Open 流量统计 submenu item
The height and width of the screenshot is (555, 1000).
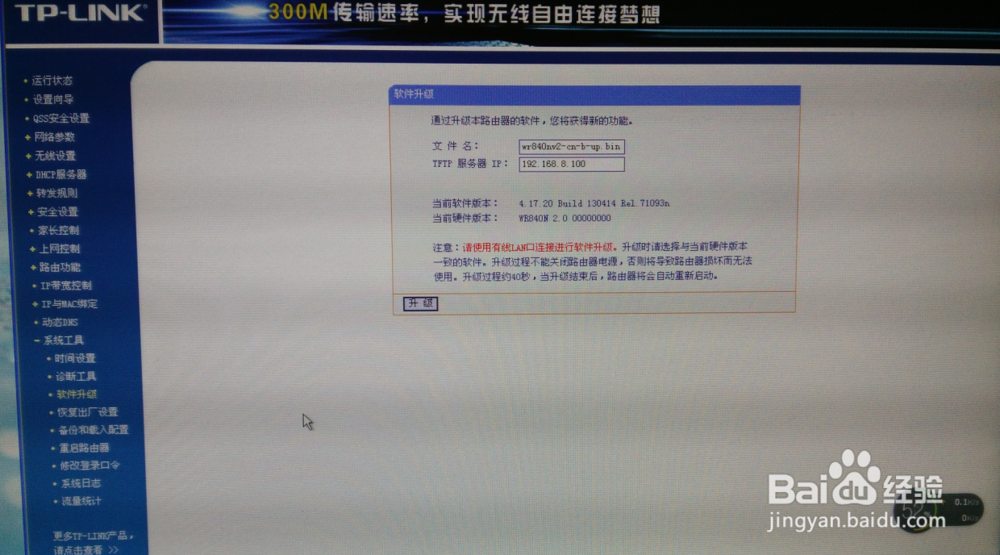click(x=82, y=501)
